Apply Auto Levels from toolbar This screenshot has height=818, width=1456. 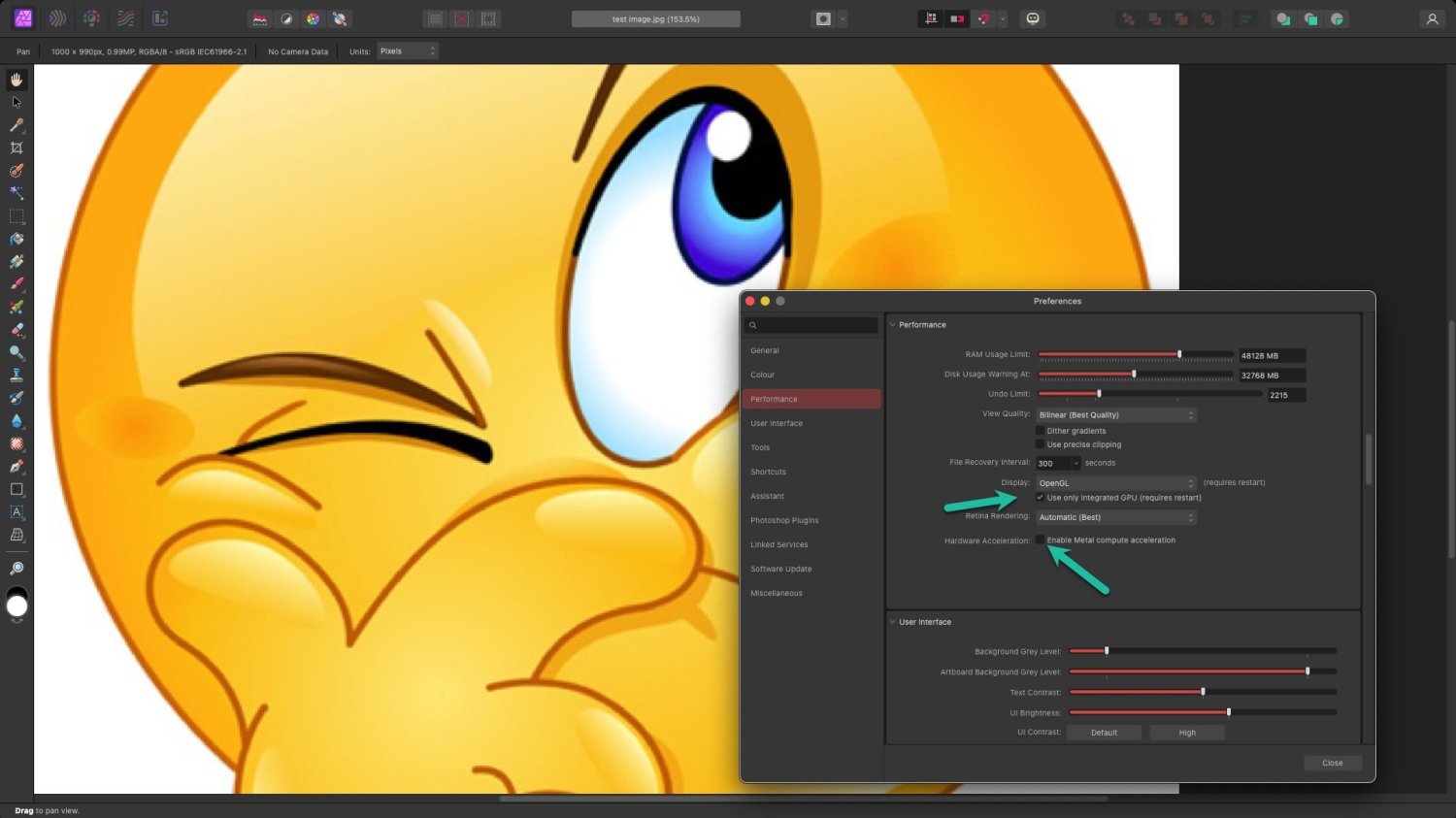click(259, 19)
